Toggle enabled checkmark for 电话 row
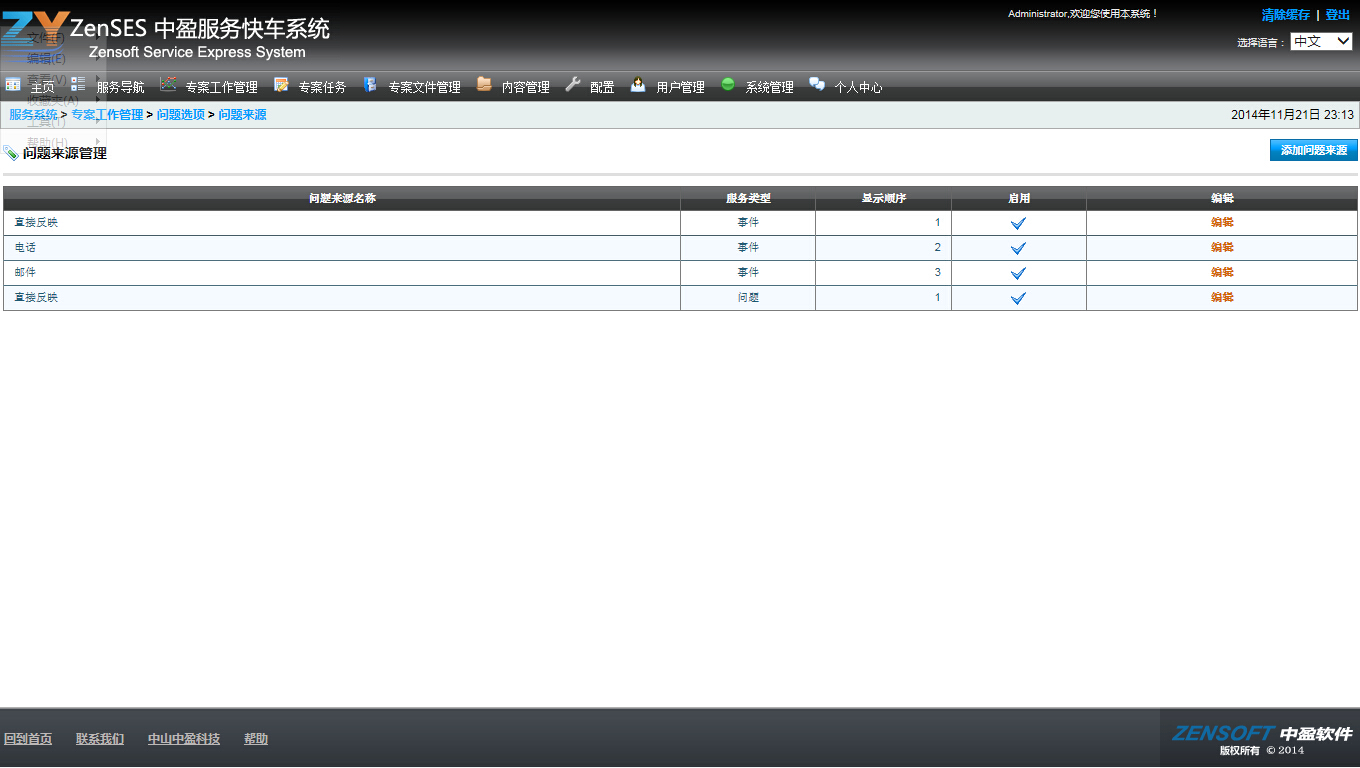The width and height of the screenshot is (1360, 768). click(x=1018, y=248)
